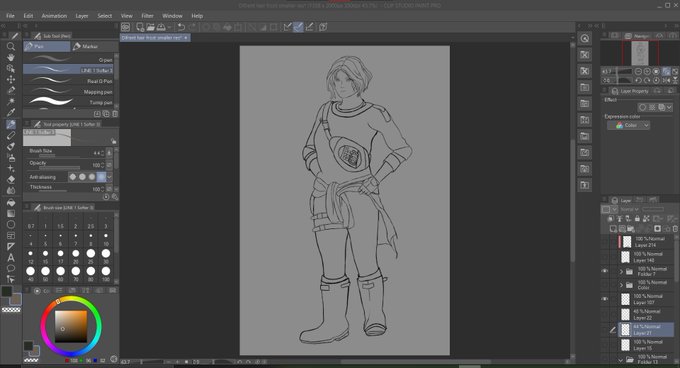Expand Folder 7 in layer list
680x368 pixels.
point(621,272)
